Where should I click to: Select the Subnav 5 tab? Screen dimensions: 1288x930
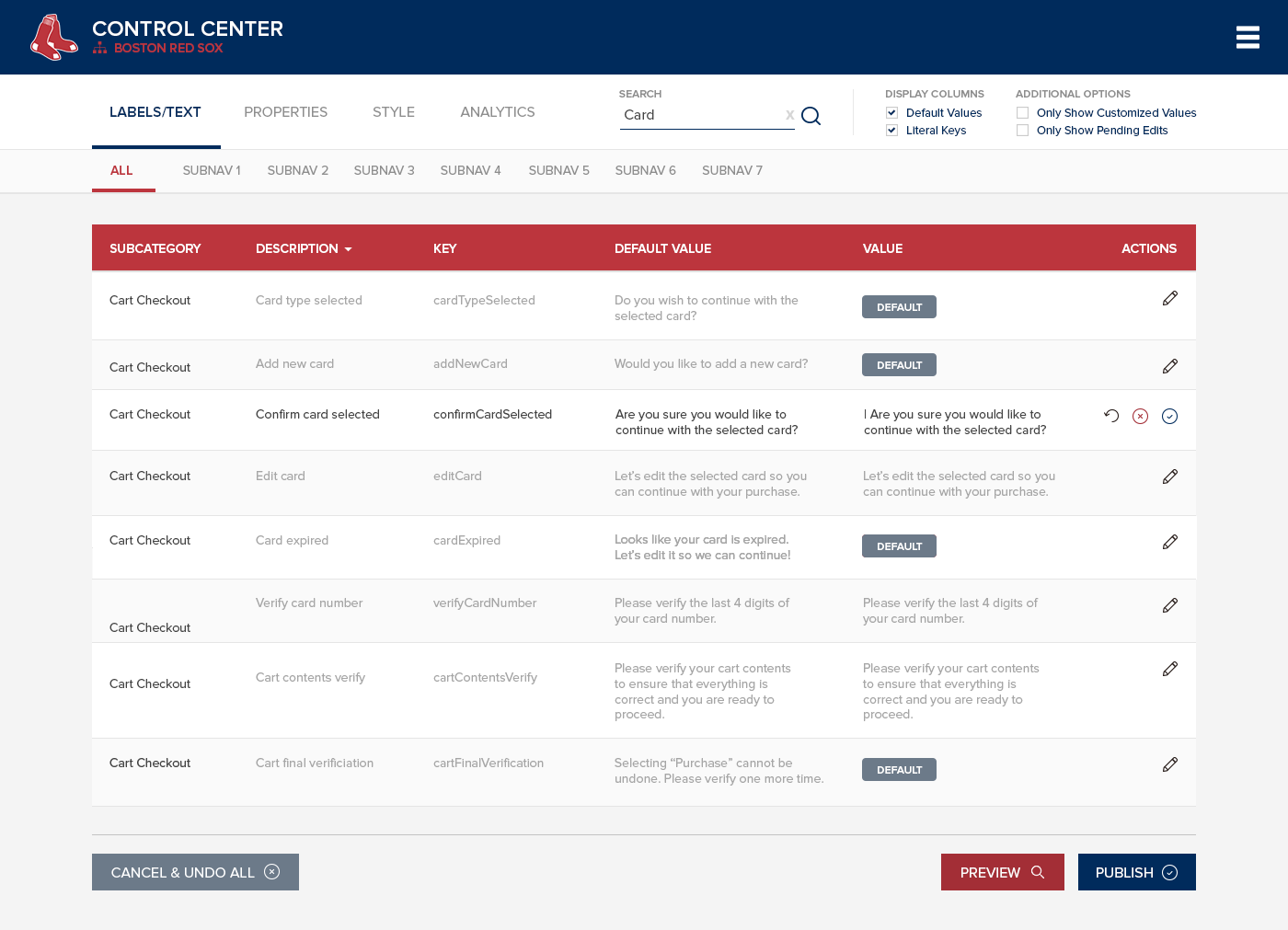pyautogui.click(x=559, y=170)
